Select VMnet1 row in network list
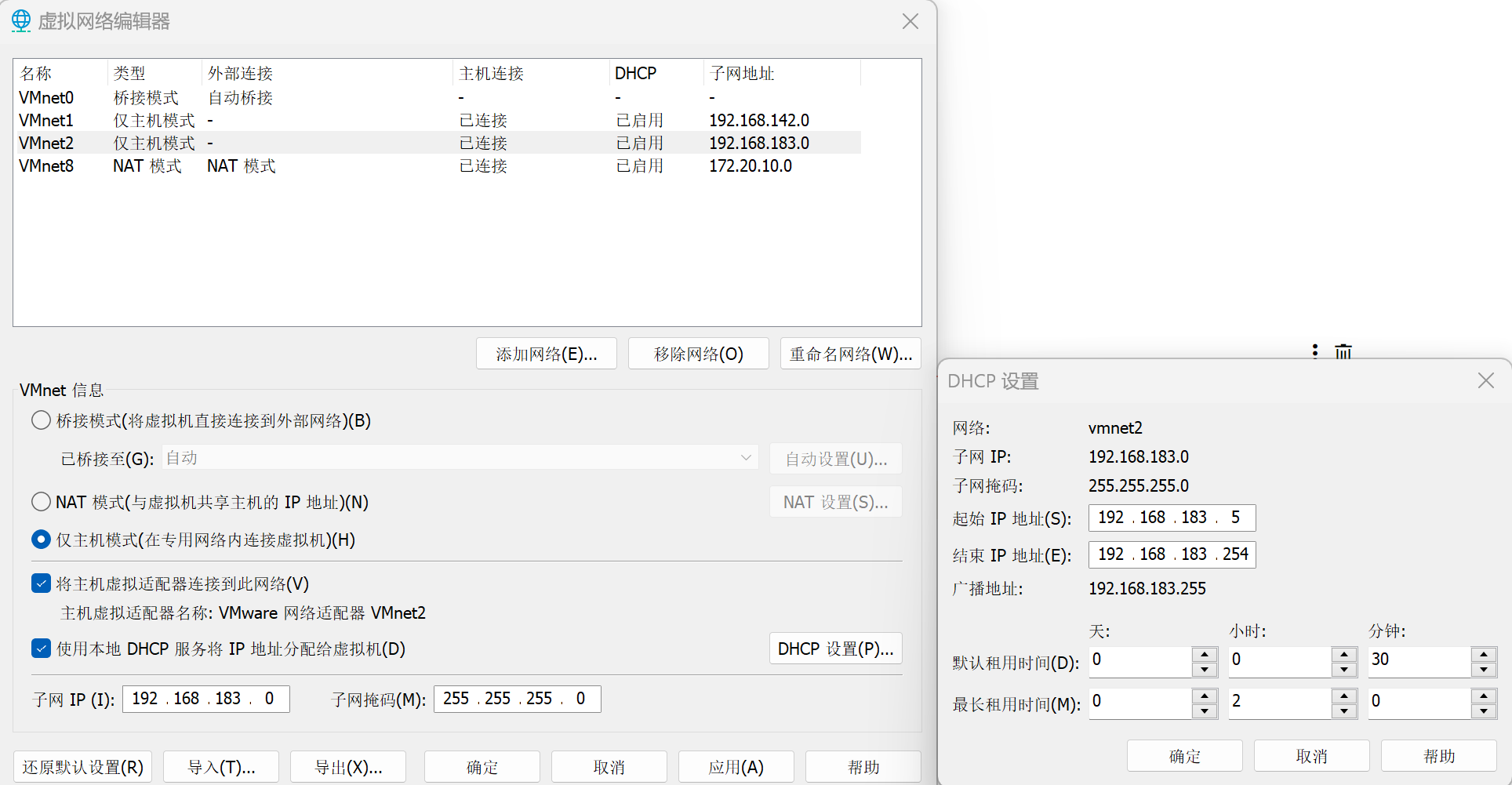Screen dimensions: 1512x785 coord(47,121)
